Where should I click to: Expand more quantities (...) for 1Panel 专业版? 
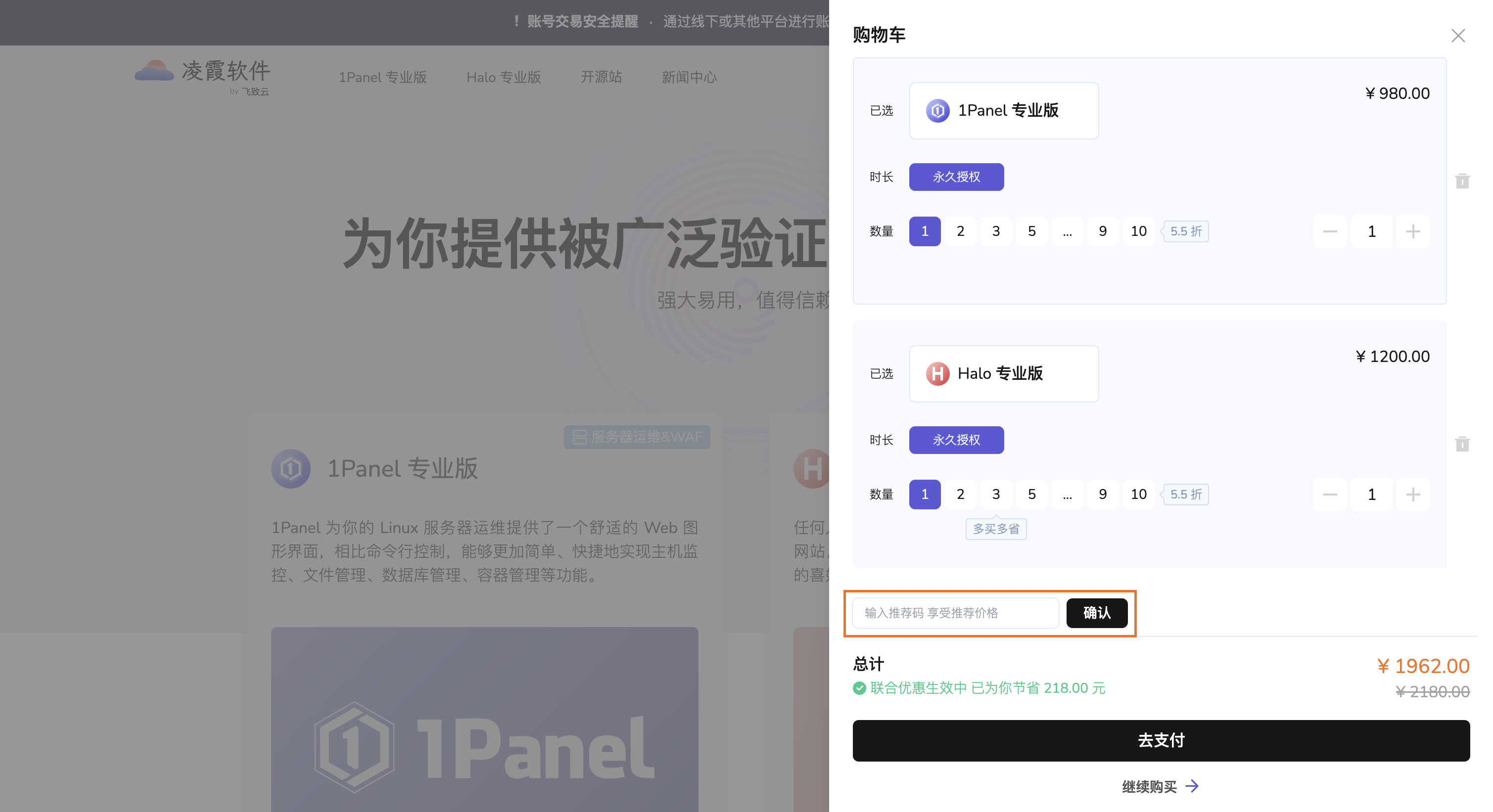(1067, 231)
